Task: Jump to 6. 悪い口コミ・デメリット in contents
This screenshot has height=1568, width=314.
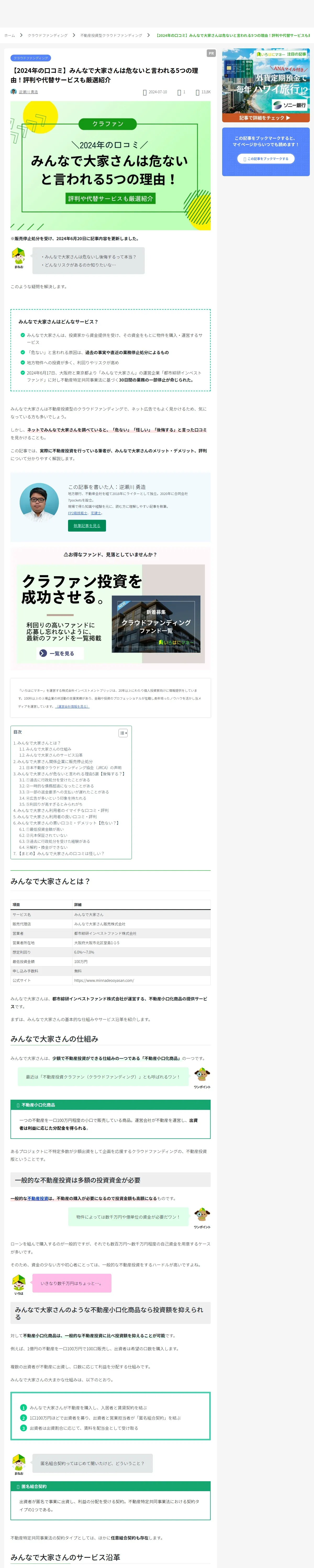Action: click(x=66, y=823)
